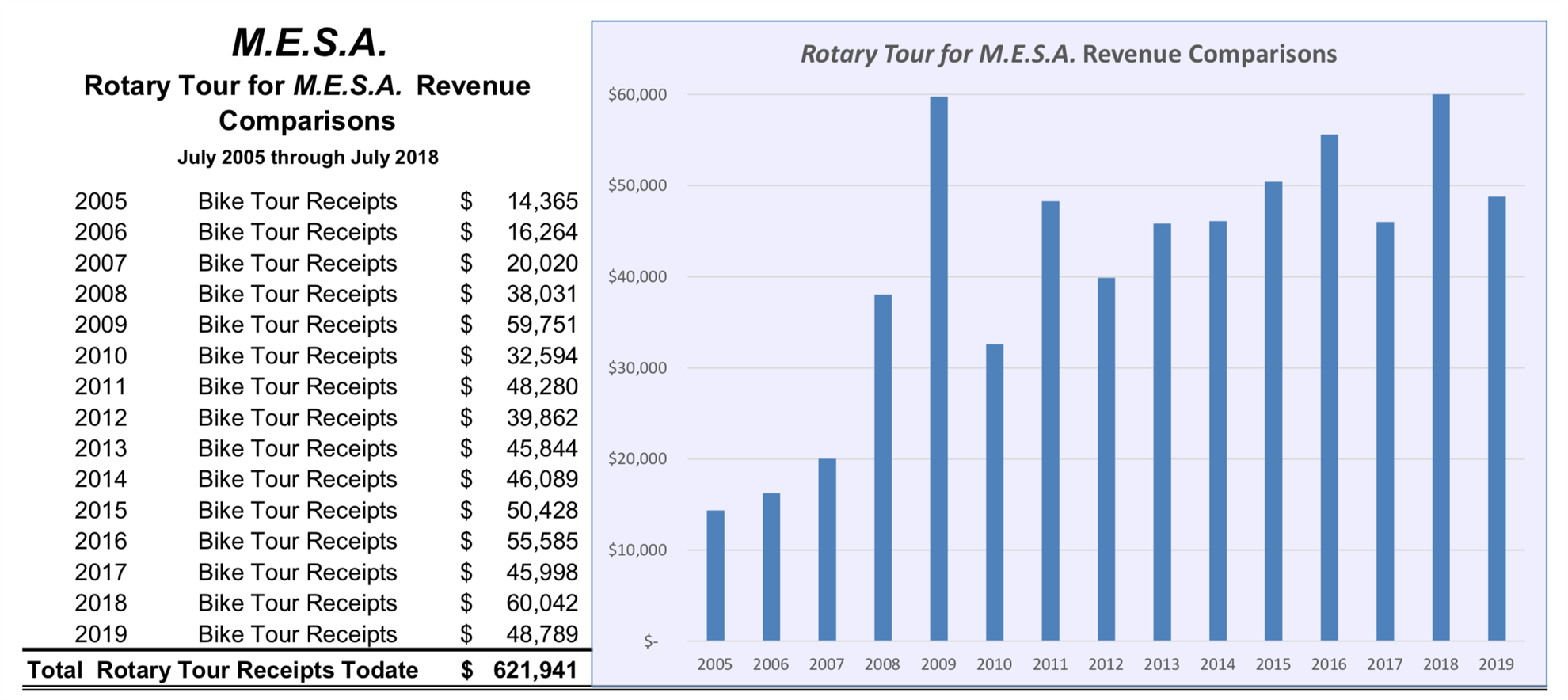1568x700 pixels.
Task: Select the 2019 bar in the chart
Action: point(1496,418)
